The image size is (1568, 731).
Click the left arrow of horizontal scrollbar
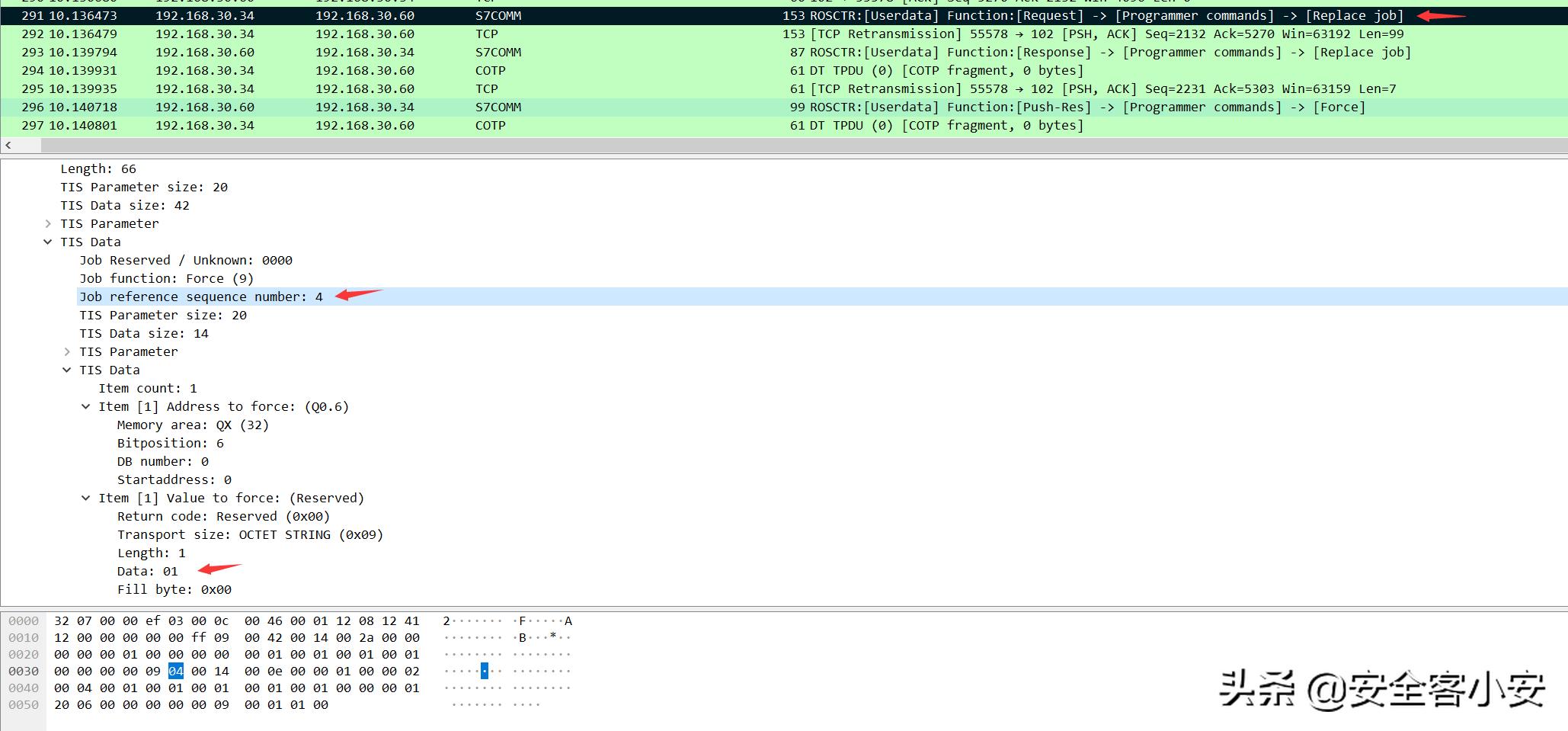click(8, 145)
